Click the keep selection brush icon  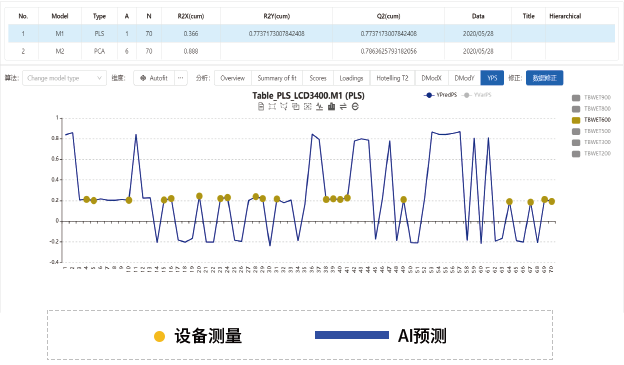pos(296,106)
